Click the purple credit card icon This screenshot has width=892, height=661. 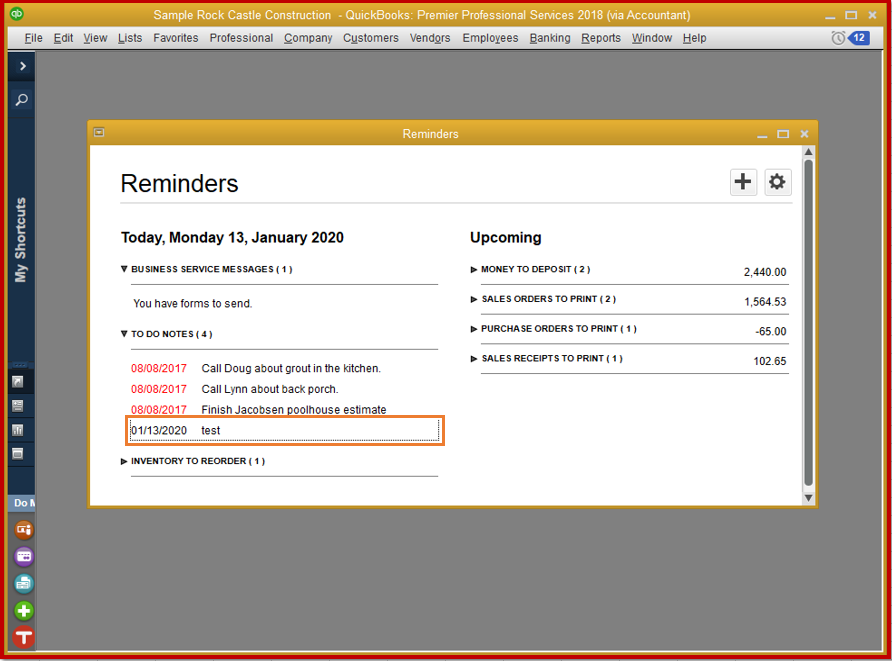(x=23, y=557)
